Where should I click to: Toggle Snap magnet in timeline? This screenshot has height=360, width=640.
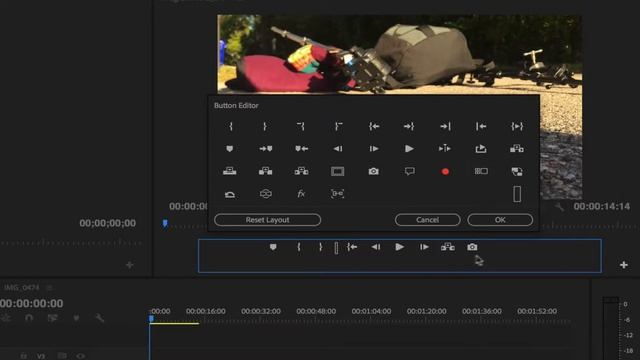tap(29, 318)
